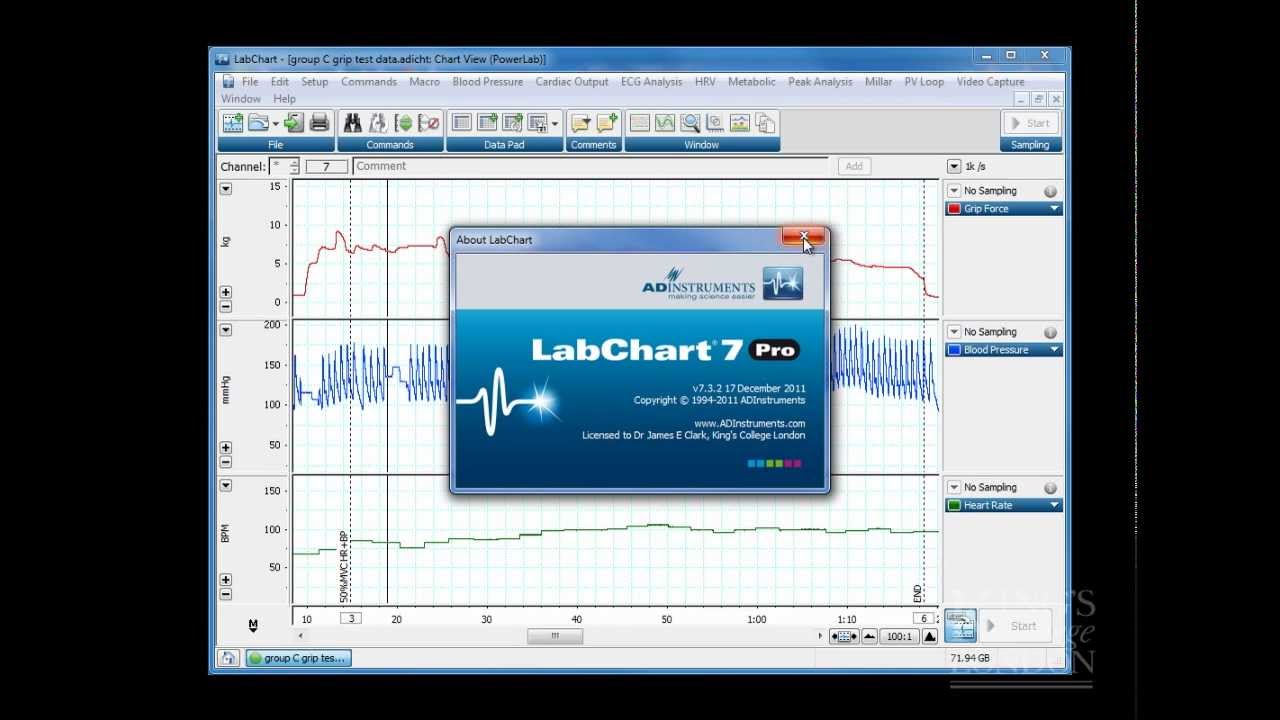
Task: Click the 100:1 horizontal compression button
Action: [899, 636]
